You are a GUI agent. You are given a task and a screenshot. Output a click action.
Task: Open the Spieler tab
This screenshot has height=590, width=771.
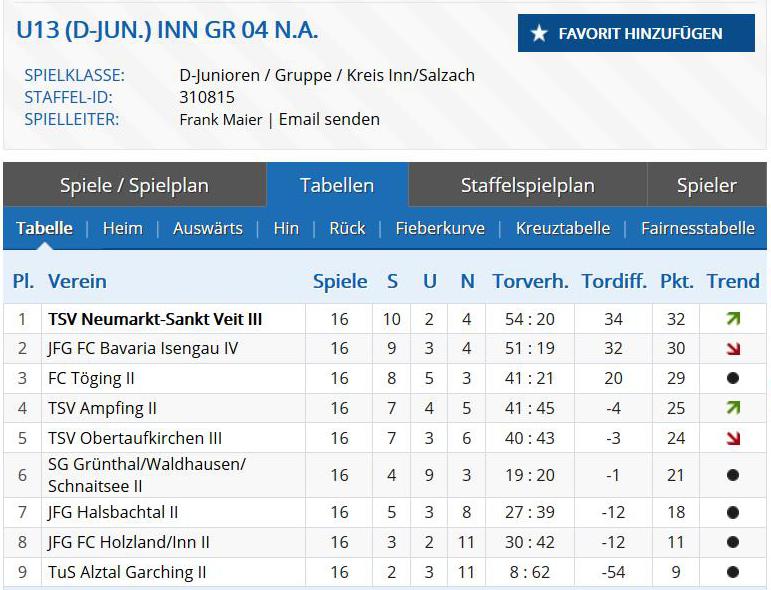pyautogui.click(x=706, y=185)
